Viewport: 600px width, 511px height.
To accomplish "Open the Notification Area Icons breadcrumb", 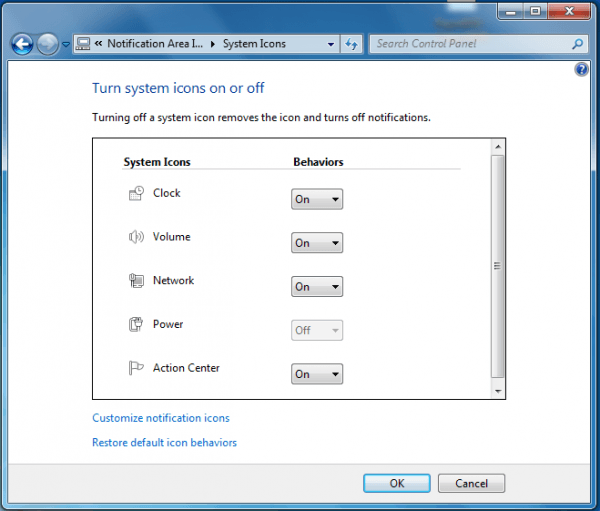I will (155, 44).
